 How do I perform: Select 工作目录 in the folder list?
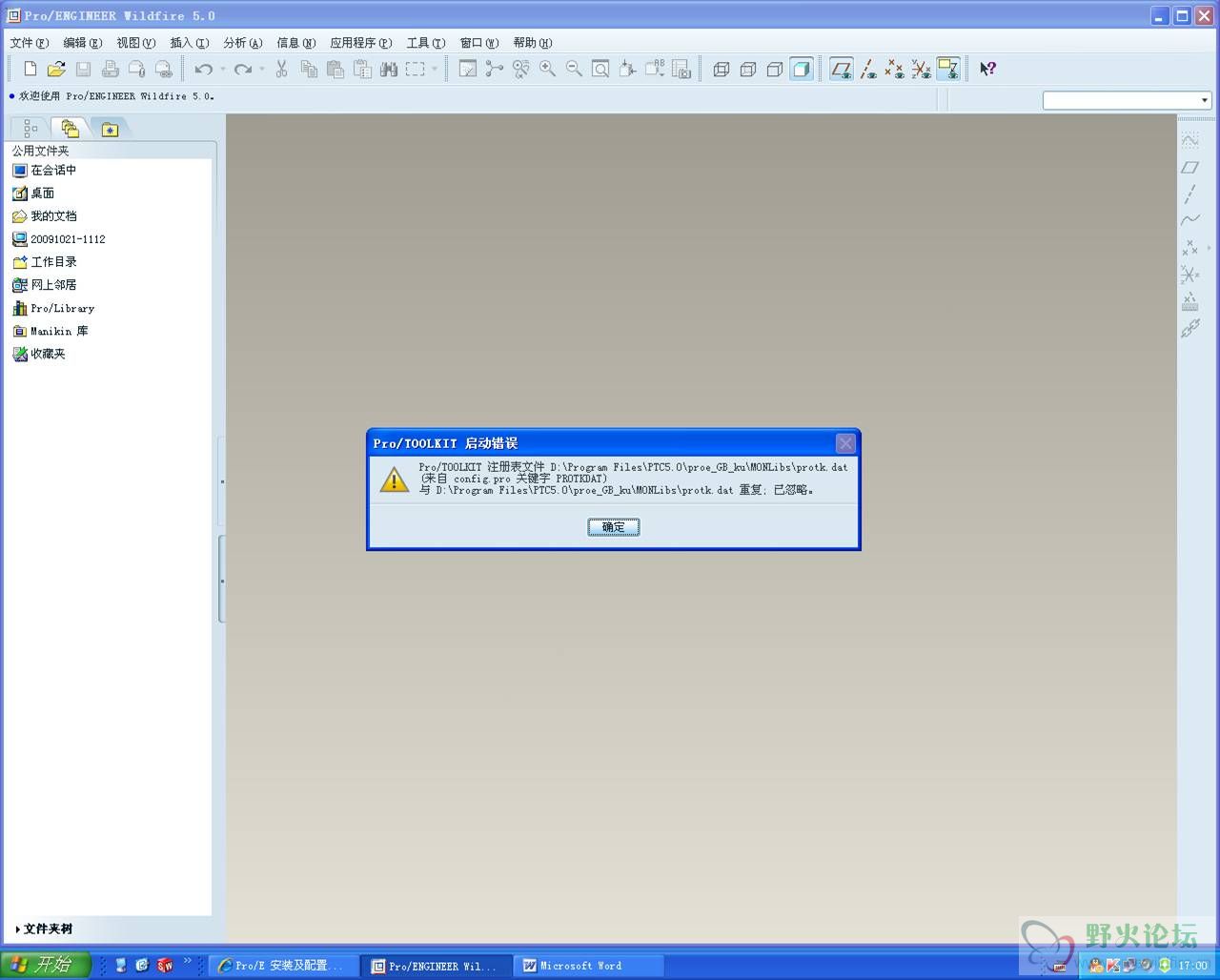(x=45, y=262)
